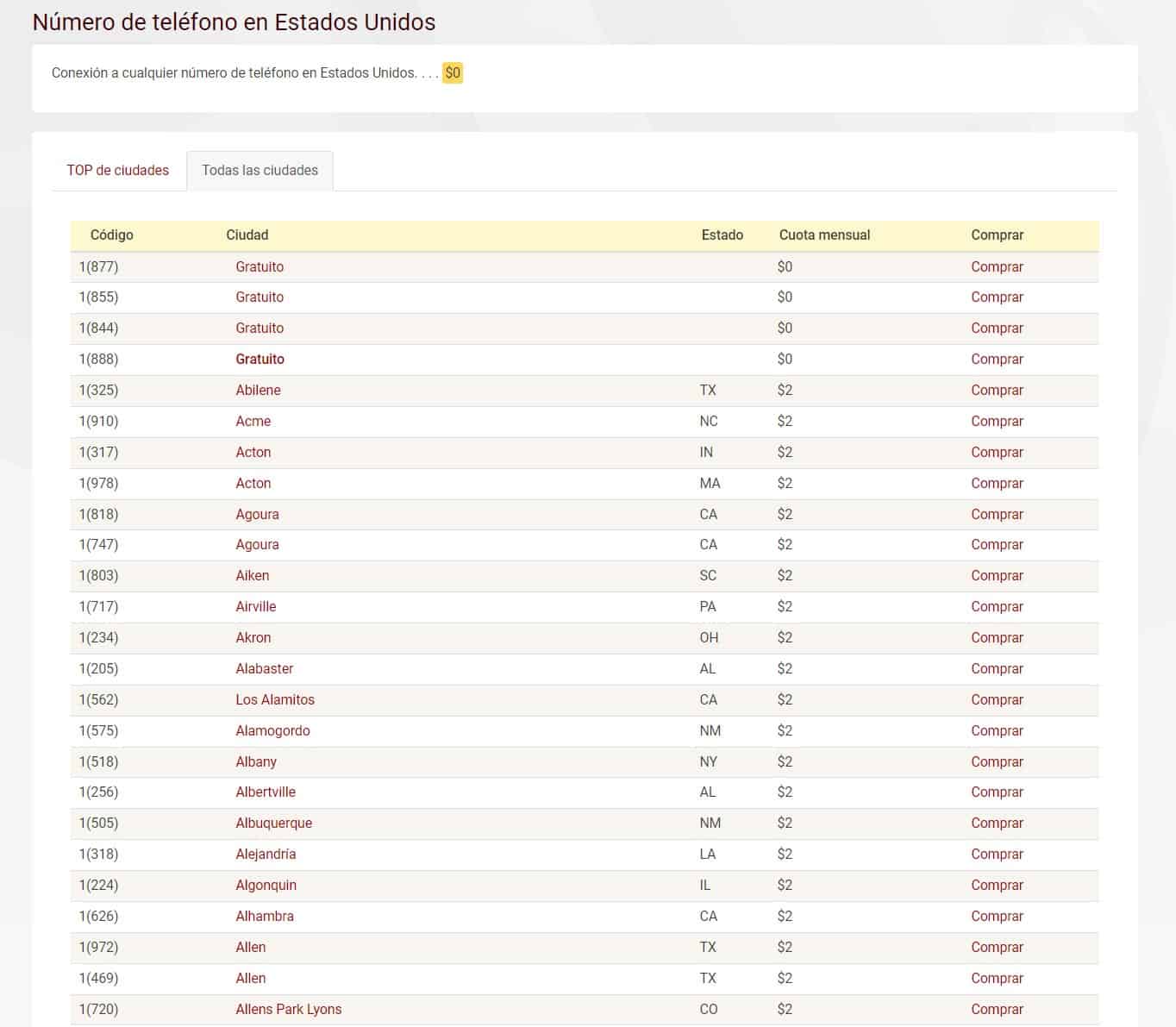Buy Alejandría number via Comprar
Image resolution: width=1176 pixels, height=1027 pixels.
coord(997,854)
